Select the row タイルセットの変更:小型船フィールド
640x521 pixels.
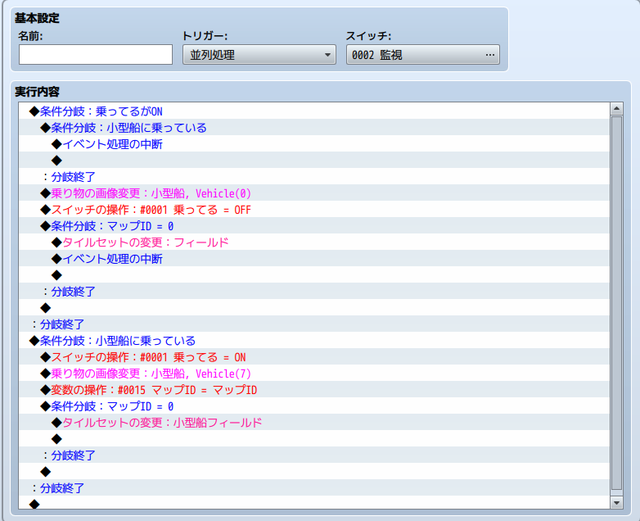coord(314,422)
